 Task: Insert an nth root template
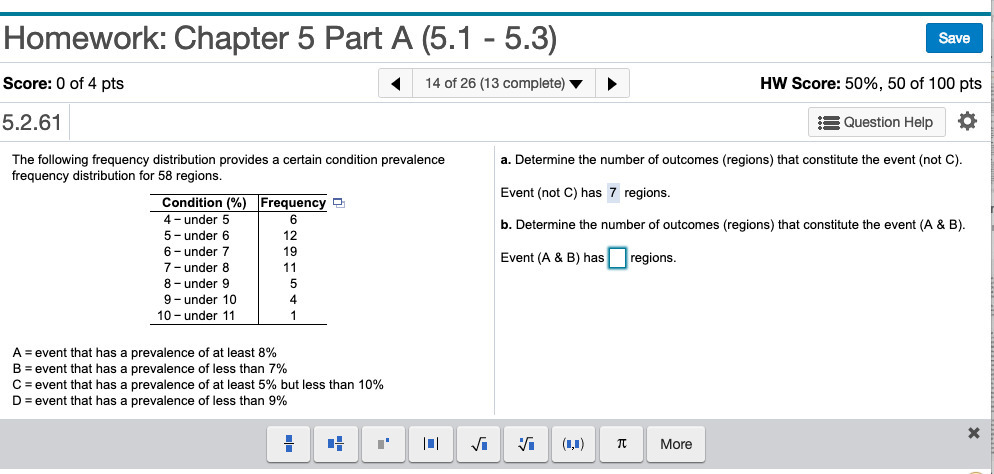coord(526,444)
